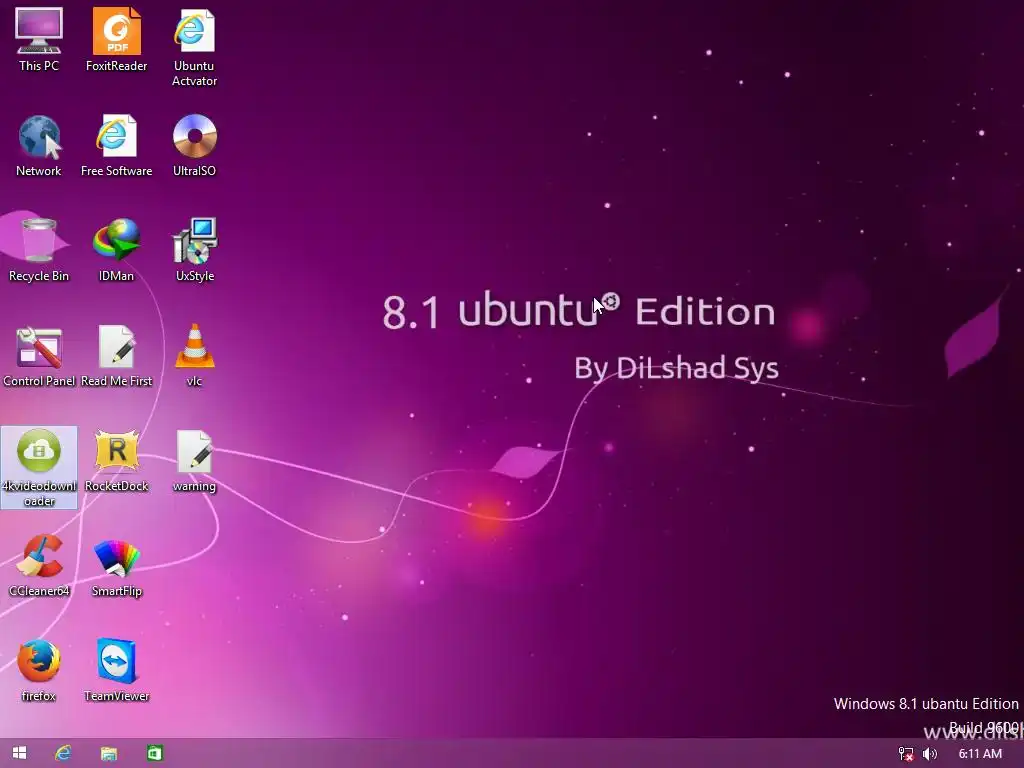1024x768 pixels.
Task: Select the UxStyle installer icon
Action: coord(195,250)
